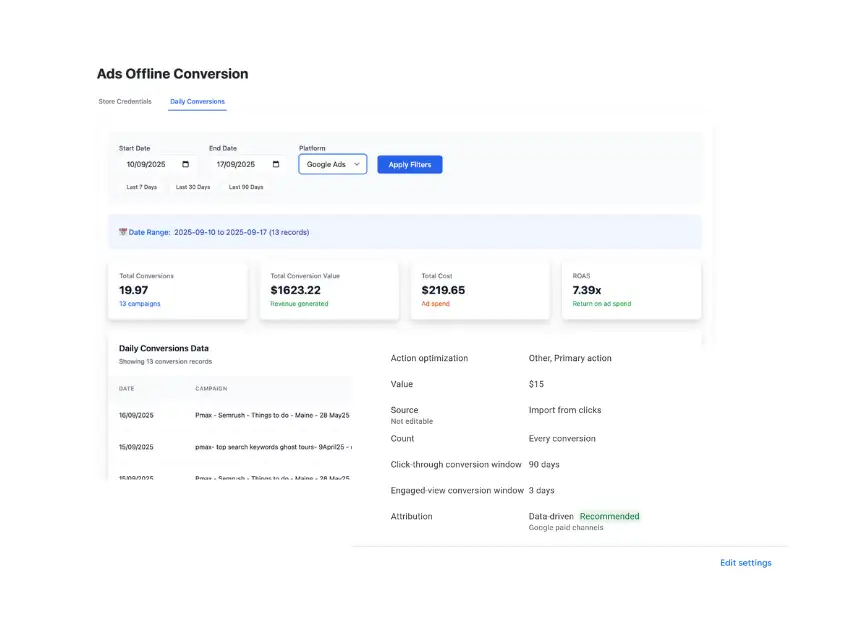Open the End Date calendar picker icon
This screenshot has height=638, width=851.
pos(275,164)
